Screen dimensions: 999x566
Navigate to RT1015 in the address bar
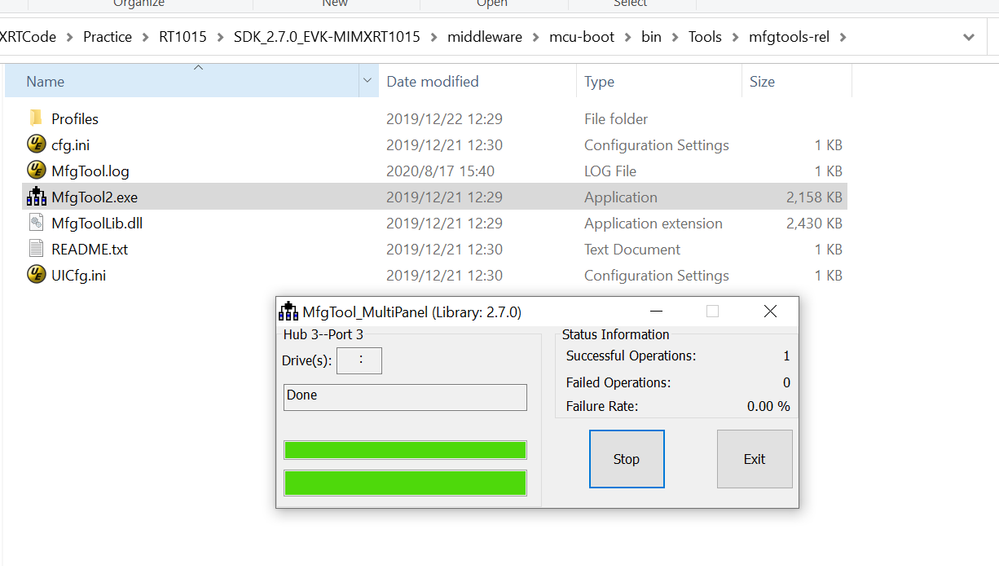(x=183, y=37)
